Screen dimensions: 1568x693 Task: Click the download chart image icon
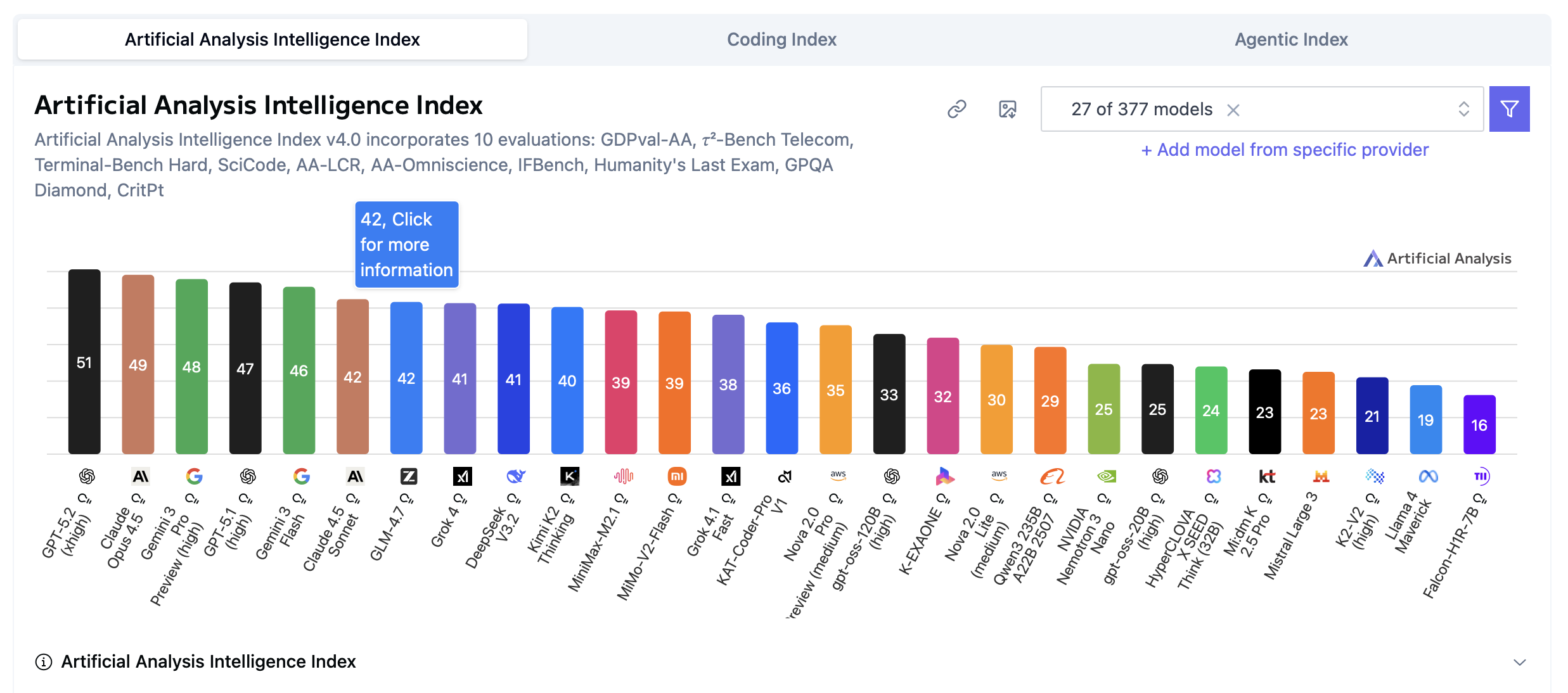[x=1007, y=110]
